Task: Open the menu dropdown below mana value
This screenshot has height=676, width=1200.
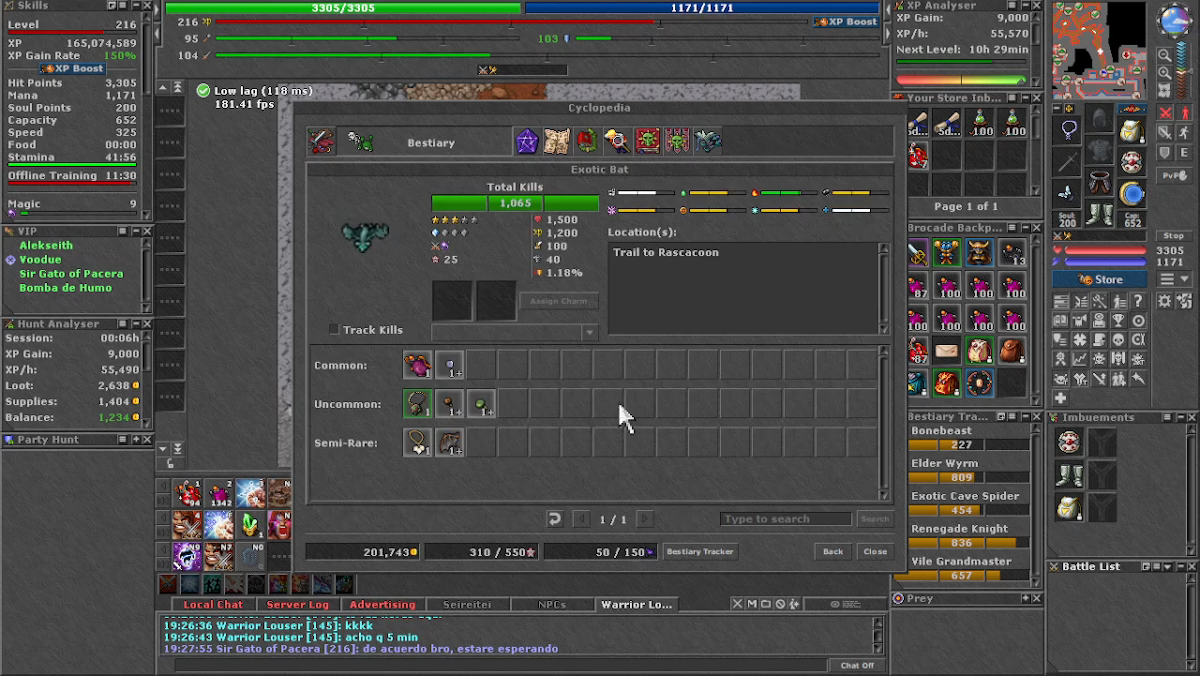Action: [1173, 279]
